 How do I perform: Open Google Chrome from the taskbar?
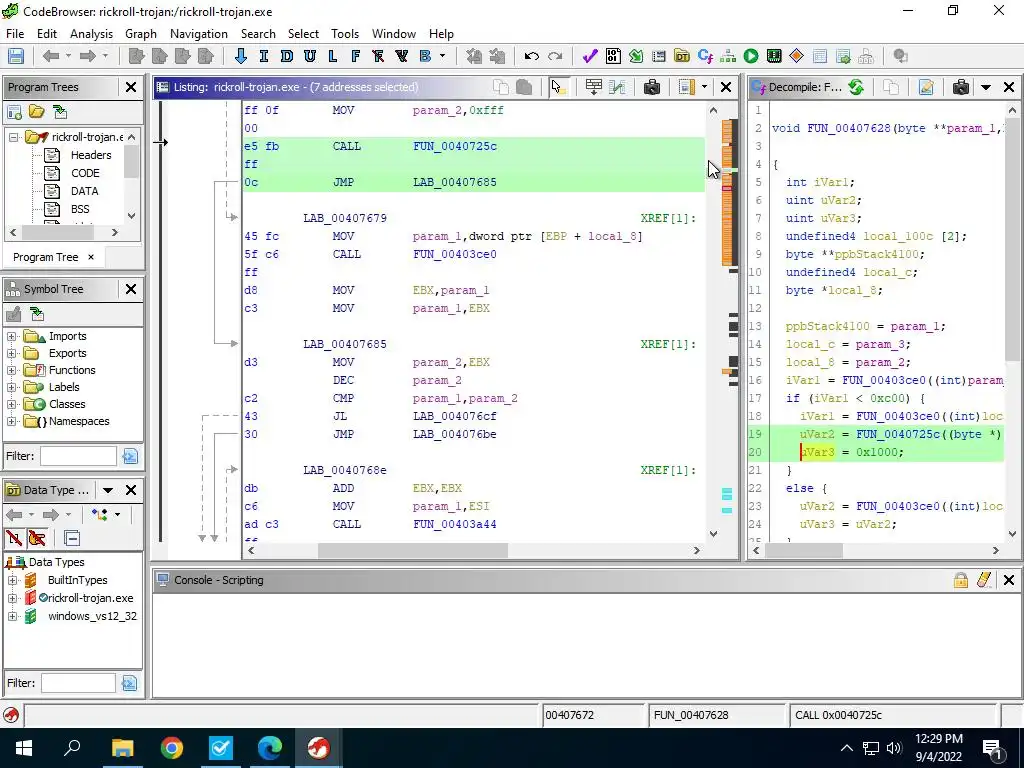[x=172, y=748]
